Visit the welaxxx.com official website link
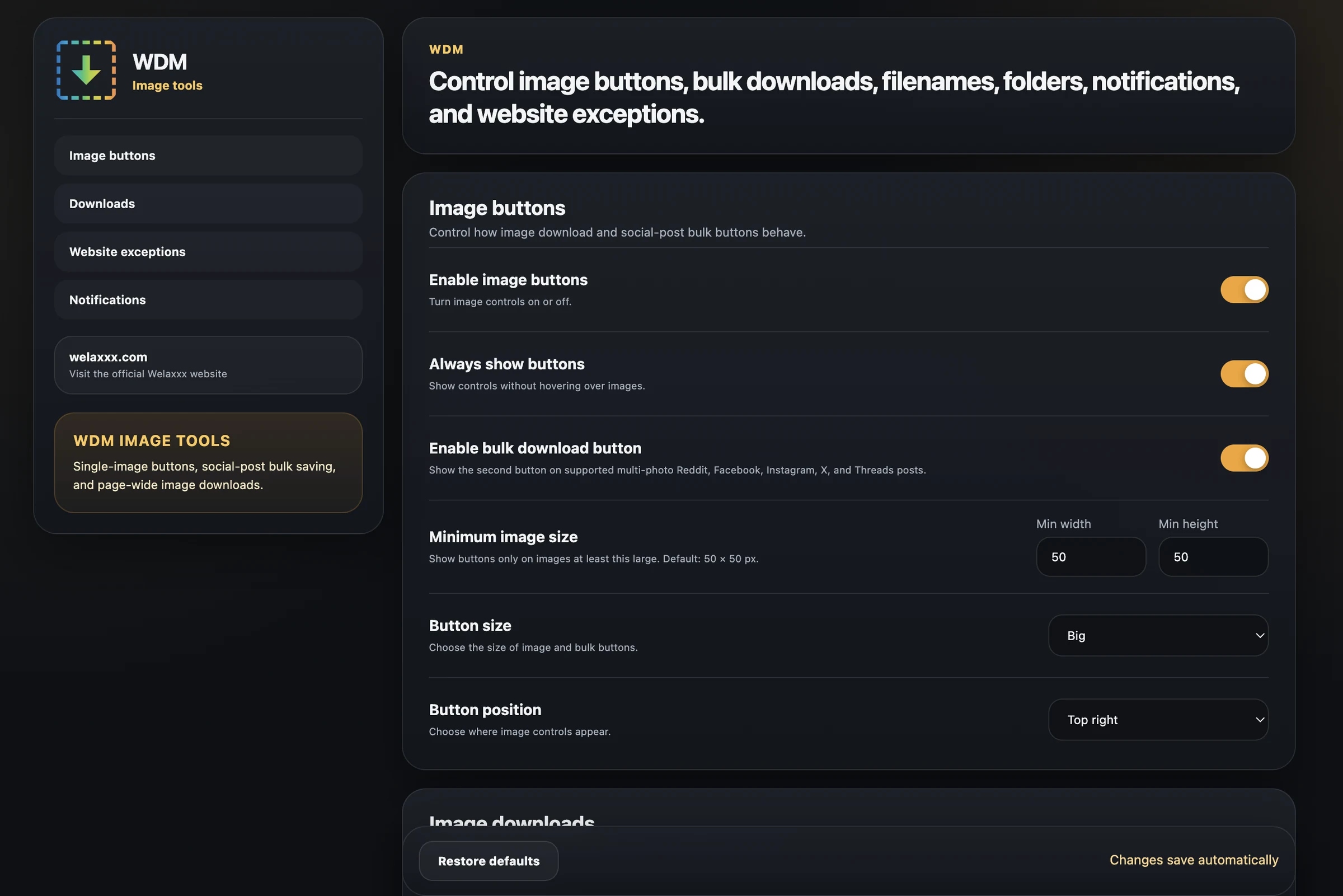The height and width of the screenshot is (896, 1343). click(x=208, y=364)
